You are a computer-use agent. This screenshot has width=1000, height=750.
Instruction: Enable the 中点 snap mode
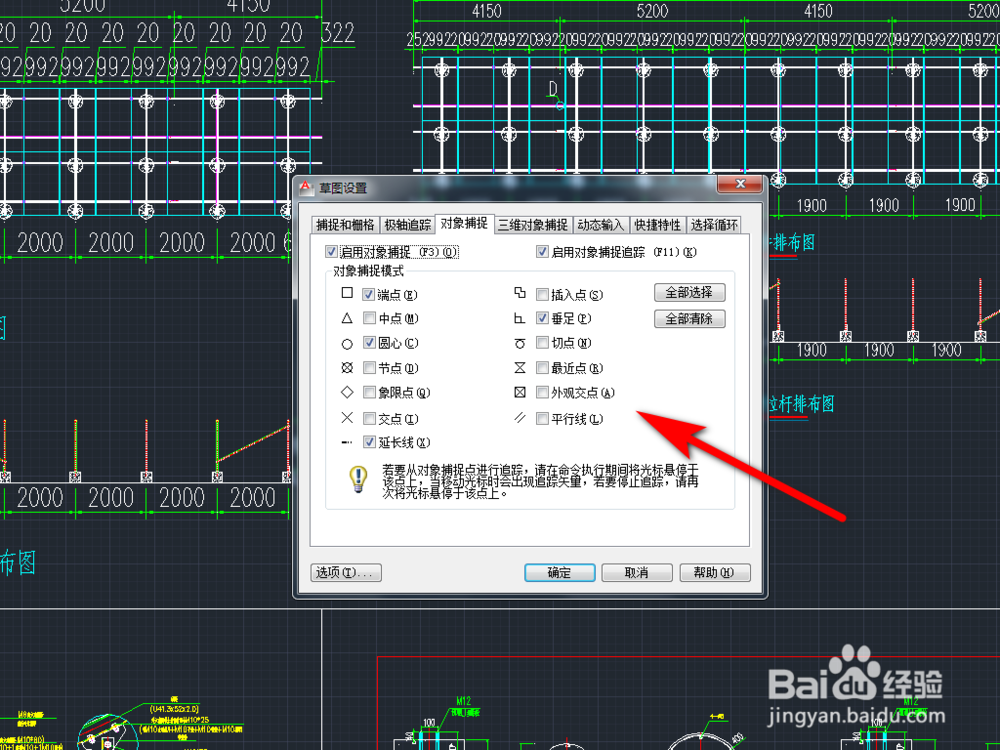(369, 318)
